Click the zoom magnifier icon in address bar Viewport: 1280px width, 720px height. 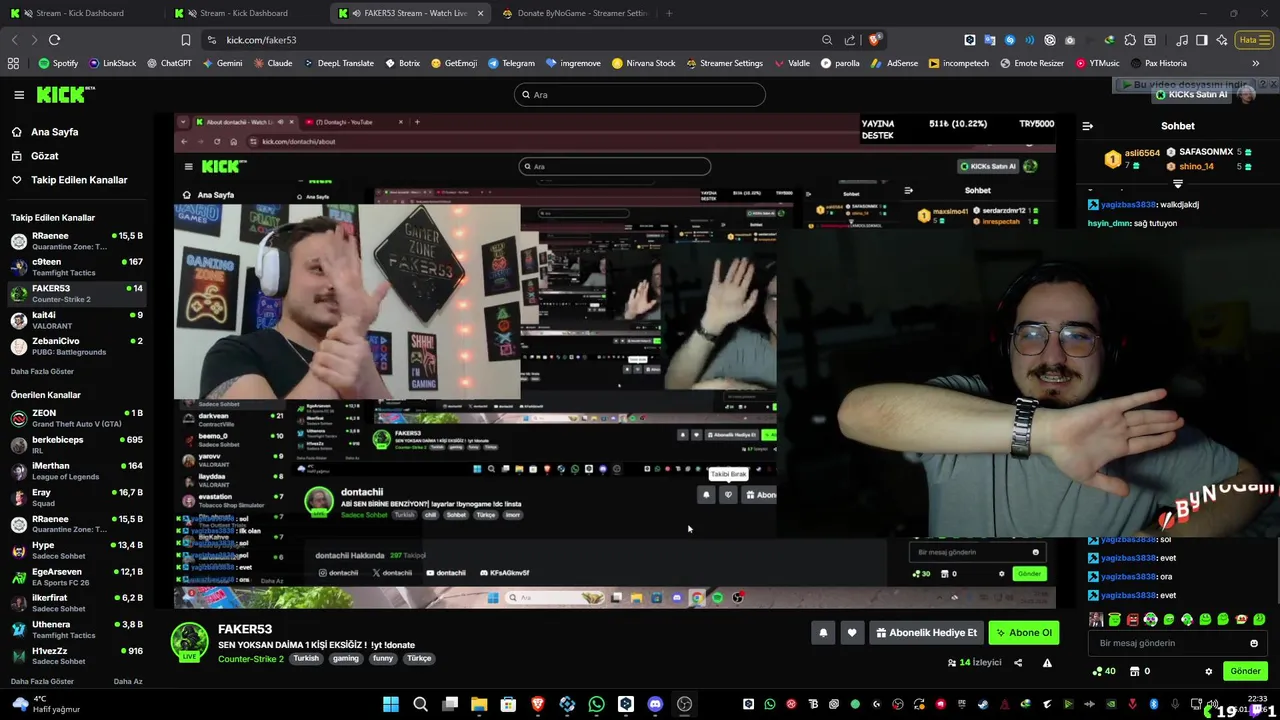pyautogui.click(x=827, y=40)
